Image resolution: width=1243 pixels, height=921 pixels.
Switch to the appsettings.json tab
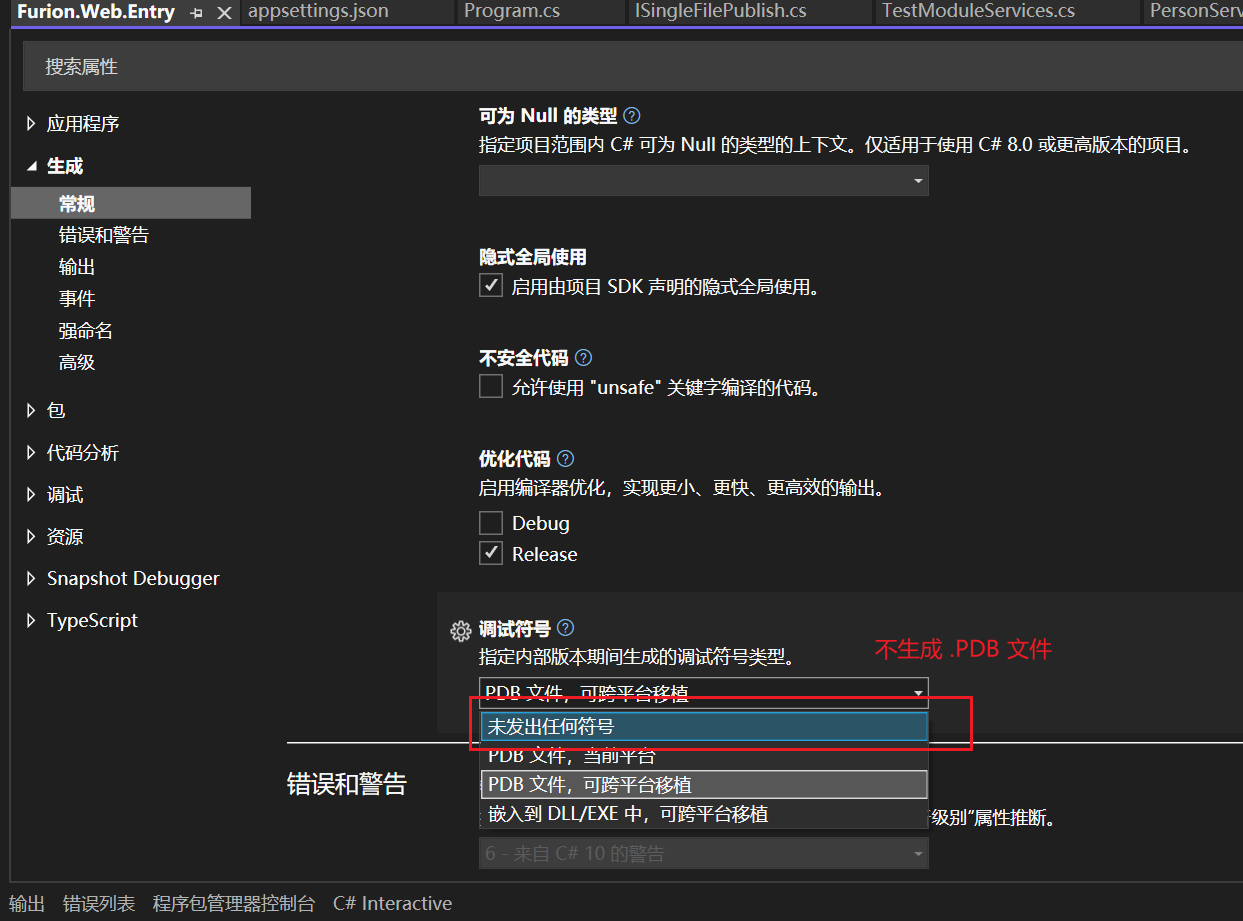318,12
